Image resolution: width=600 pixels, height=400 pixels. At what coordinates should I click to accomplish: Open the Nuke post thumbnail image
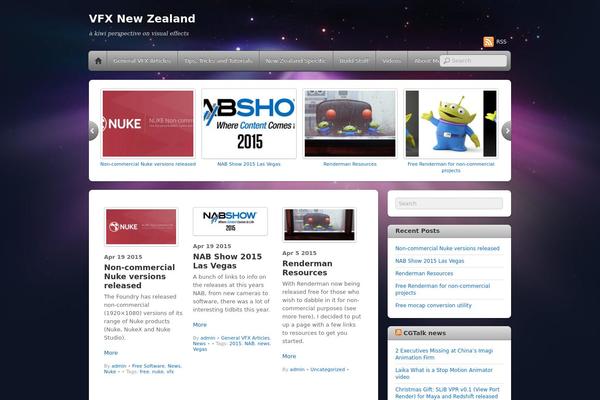[x=141, y=227]
